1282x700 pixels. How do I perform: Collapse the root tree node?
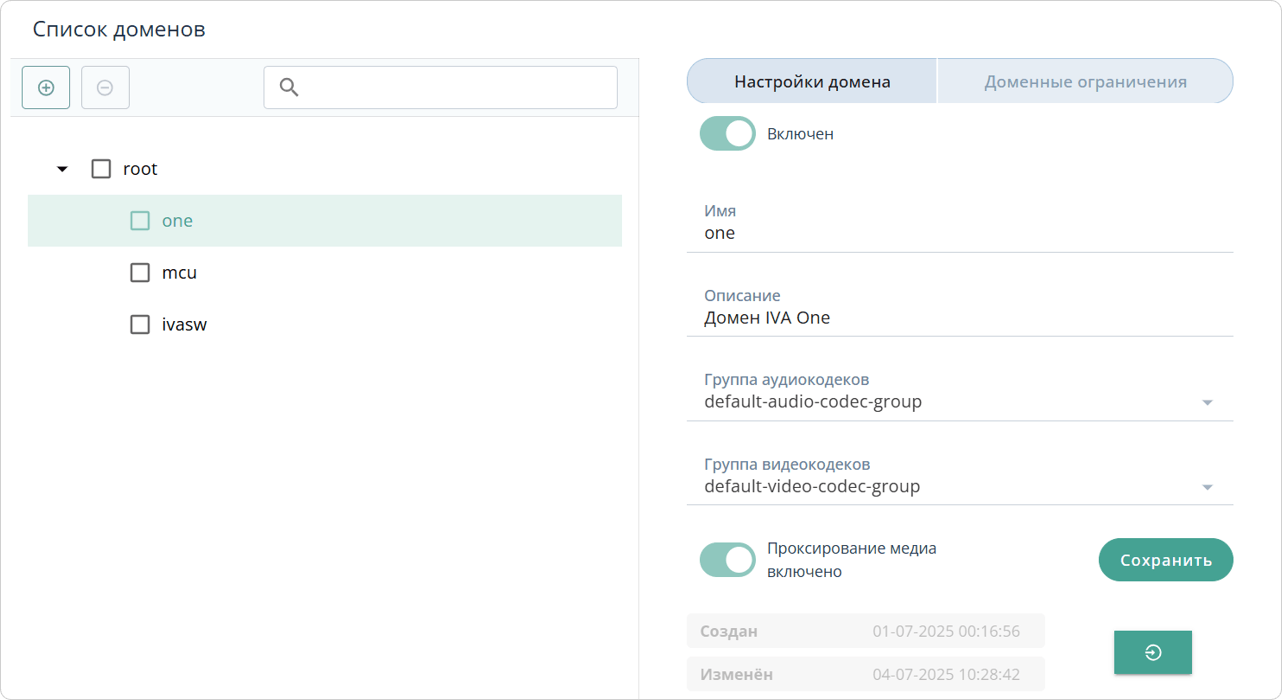click(62, 169)
